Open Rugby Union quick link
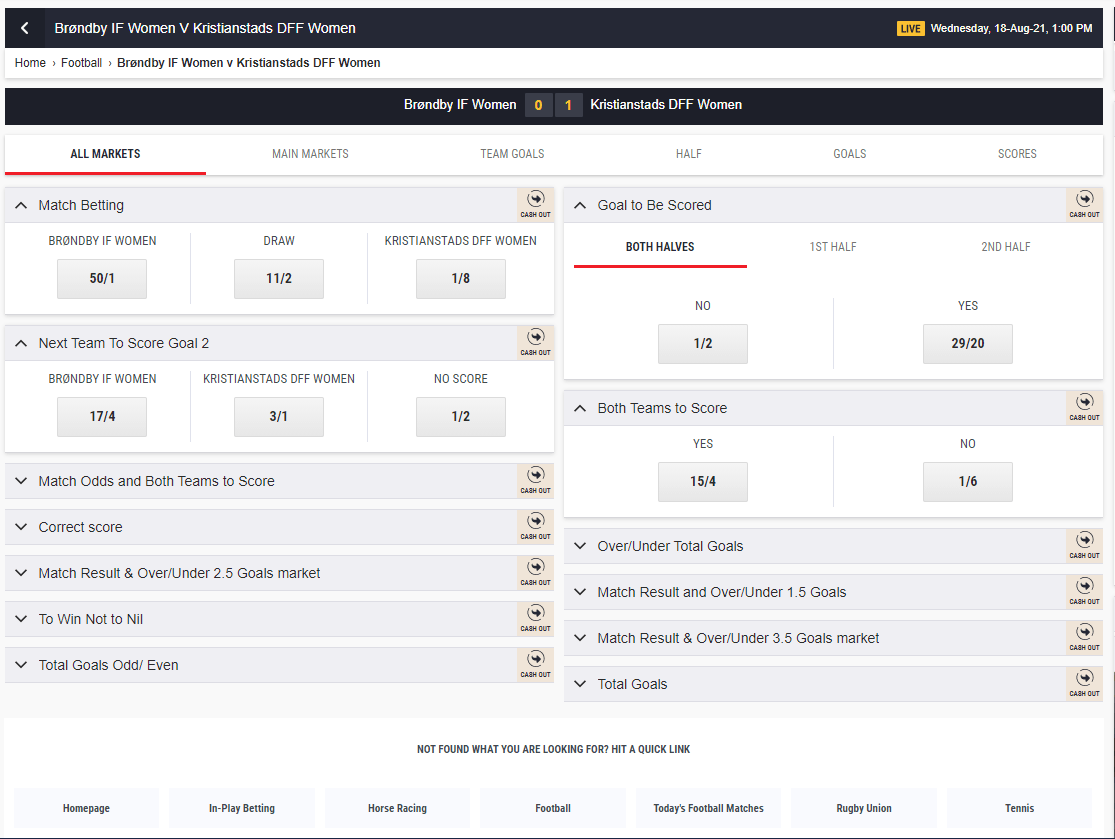 (x=864, y=808)
